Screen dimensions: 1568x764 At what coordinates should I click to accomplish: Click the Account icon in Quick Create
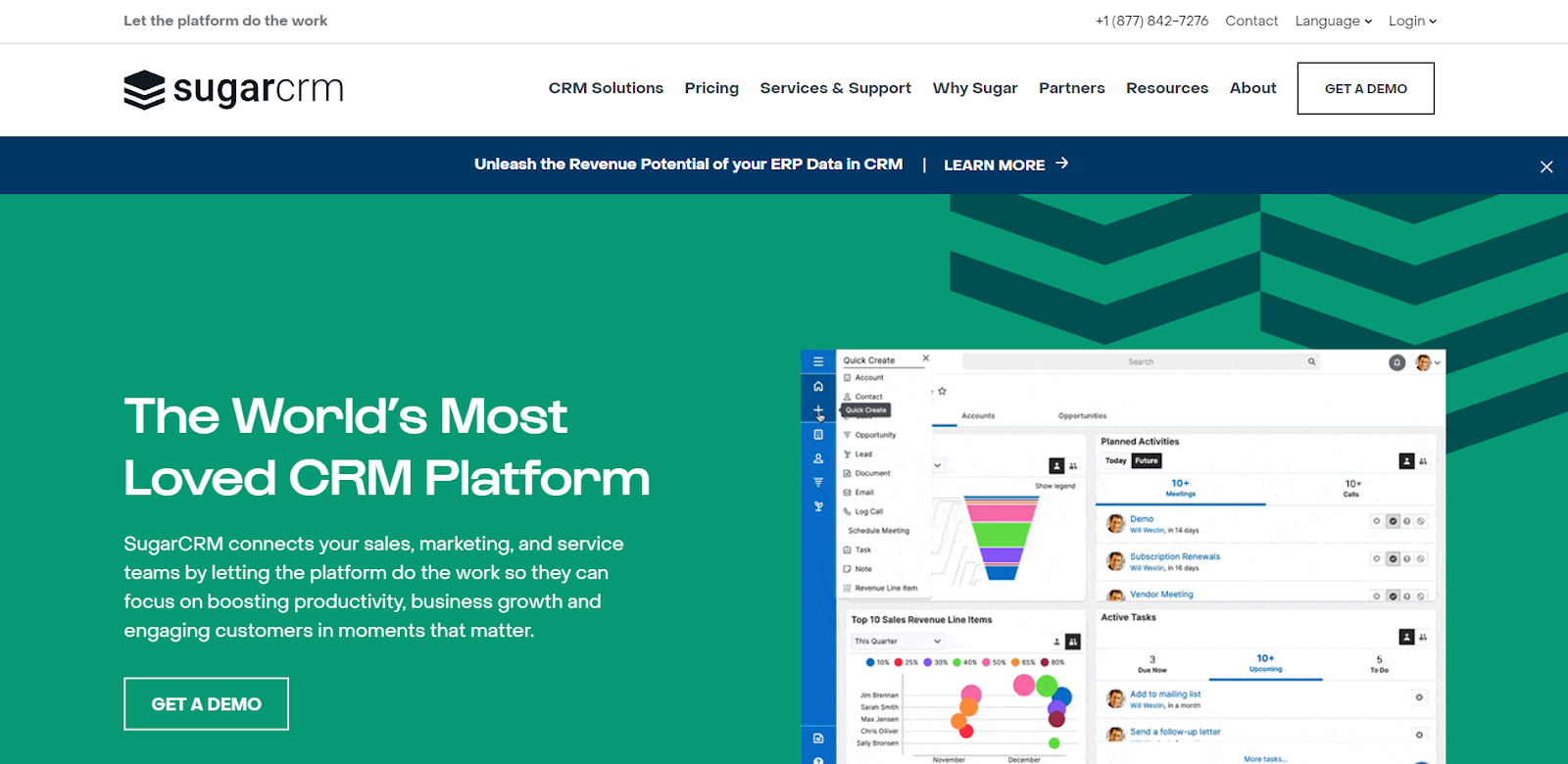tap(847, 377)
